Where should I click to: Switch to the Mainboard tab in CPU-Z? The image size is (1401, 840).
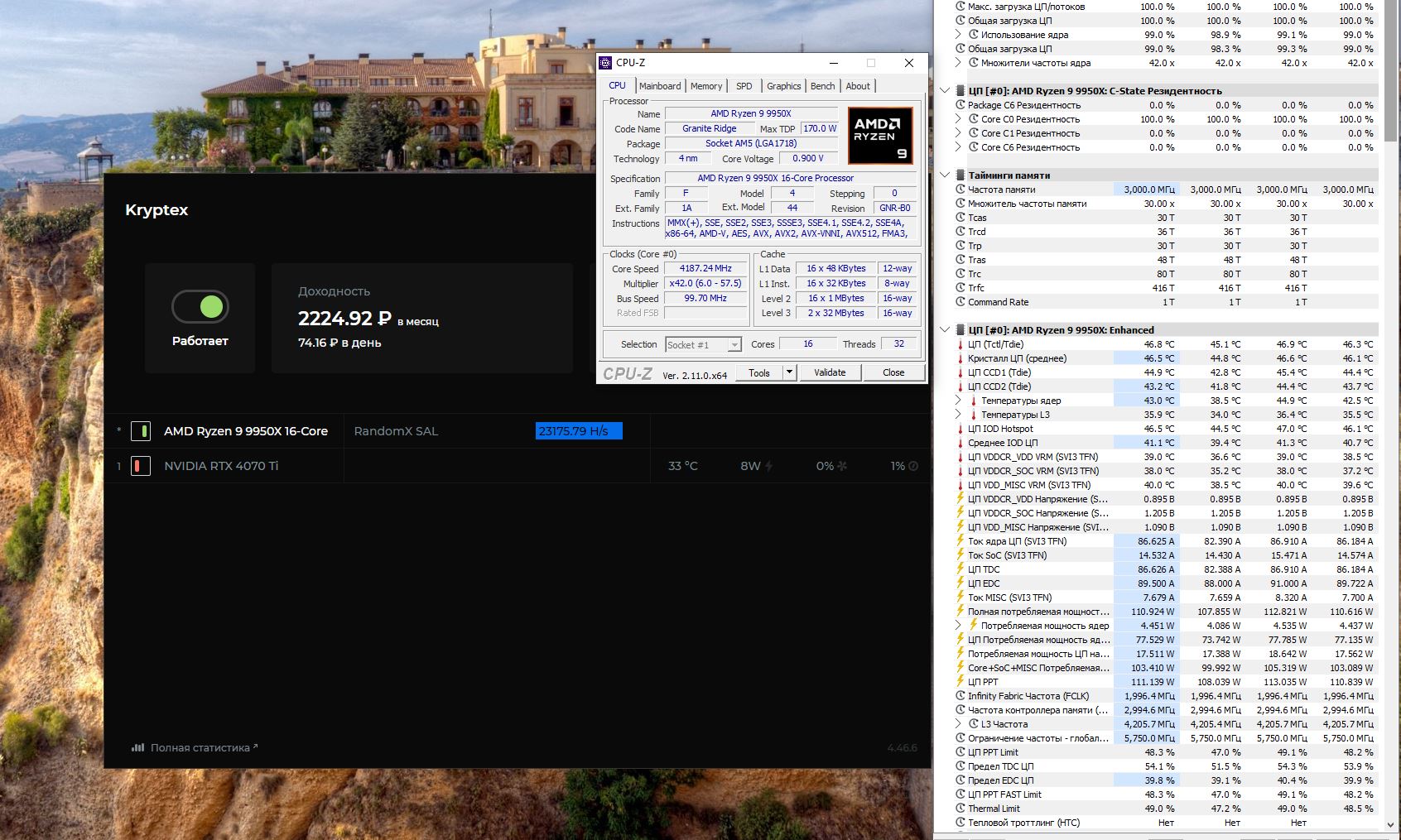[660, 86]
